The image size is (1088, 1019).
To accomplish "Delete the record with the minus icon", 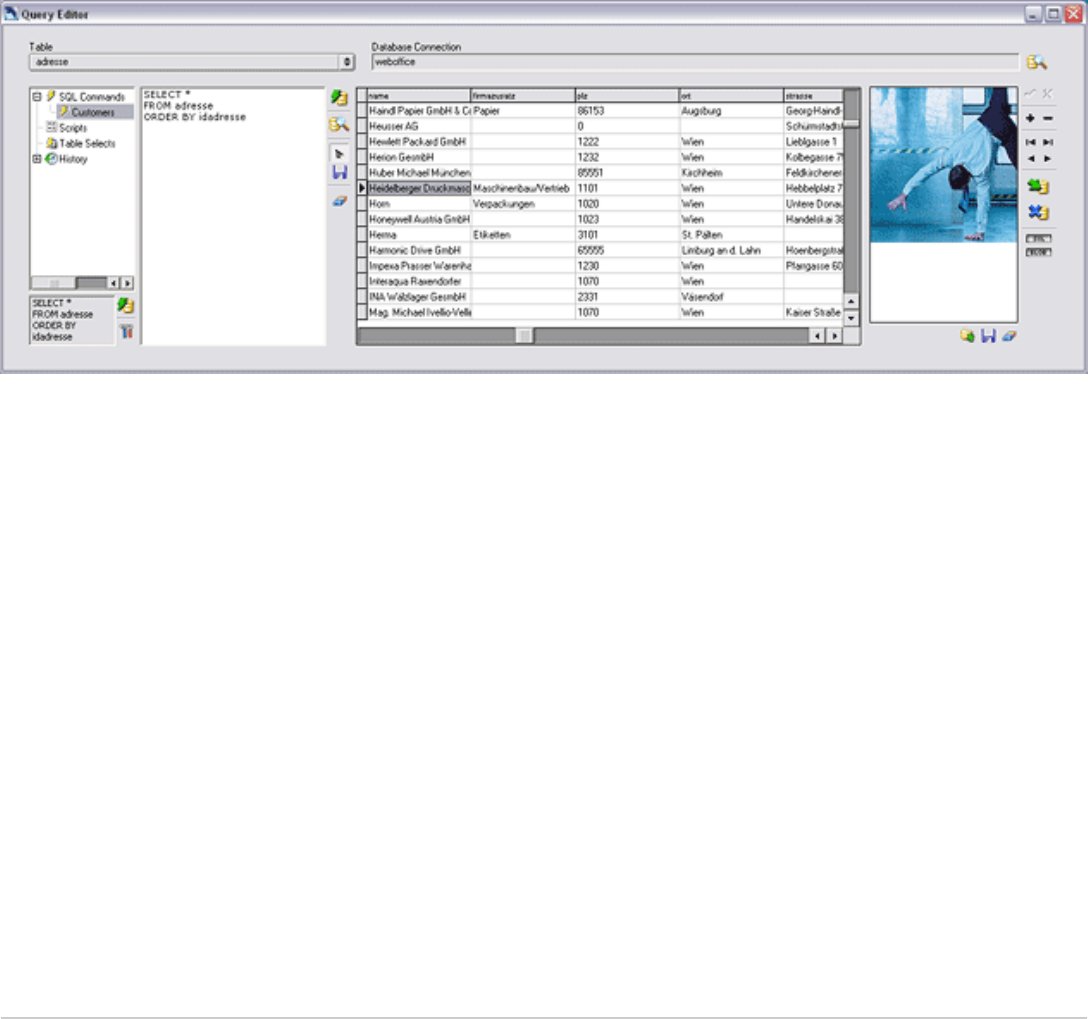I will point(1048,119).
